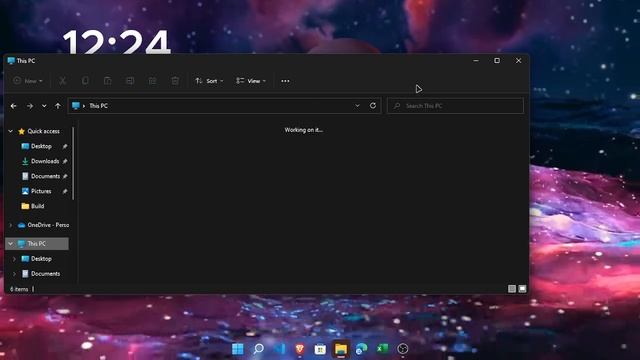The image size is (640, 360).
Task: Open Downloads under Quick access
Action: click(45, 161)
